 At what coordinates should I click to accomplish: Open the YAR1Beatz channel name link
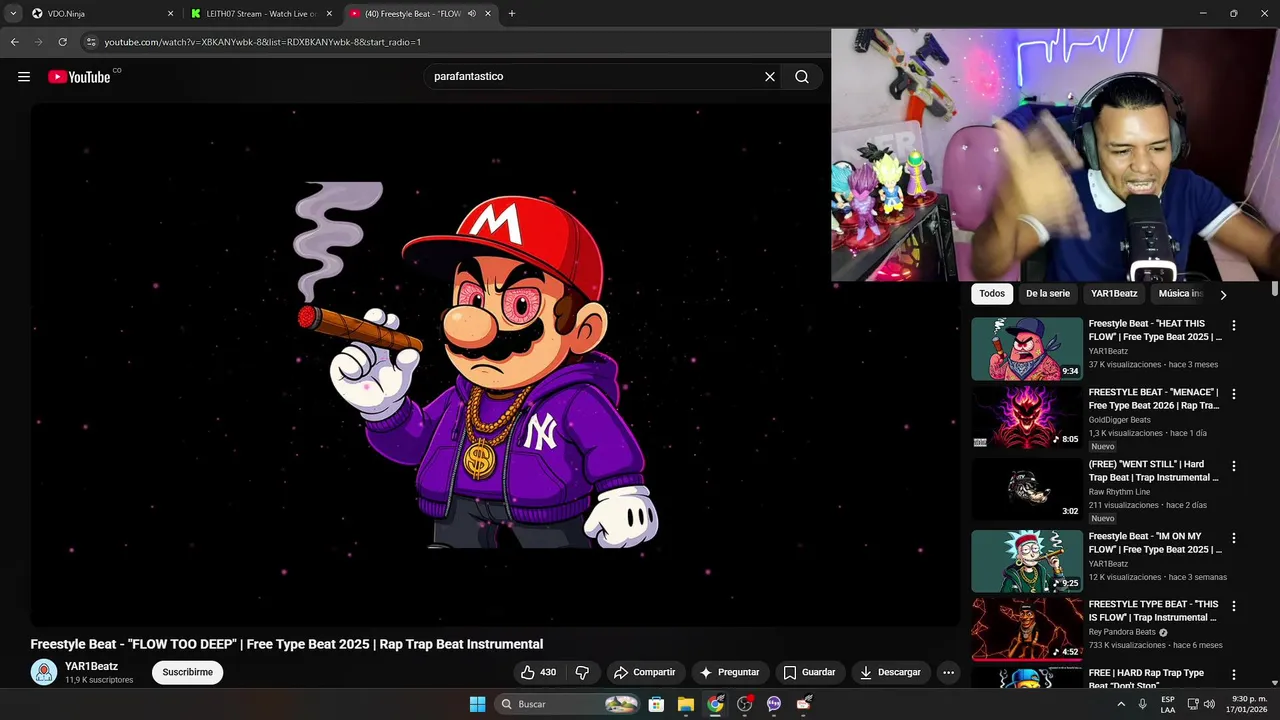91,666
